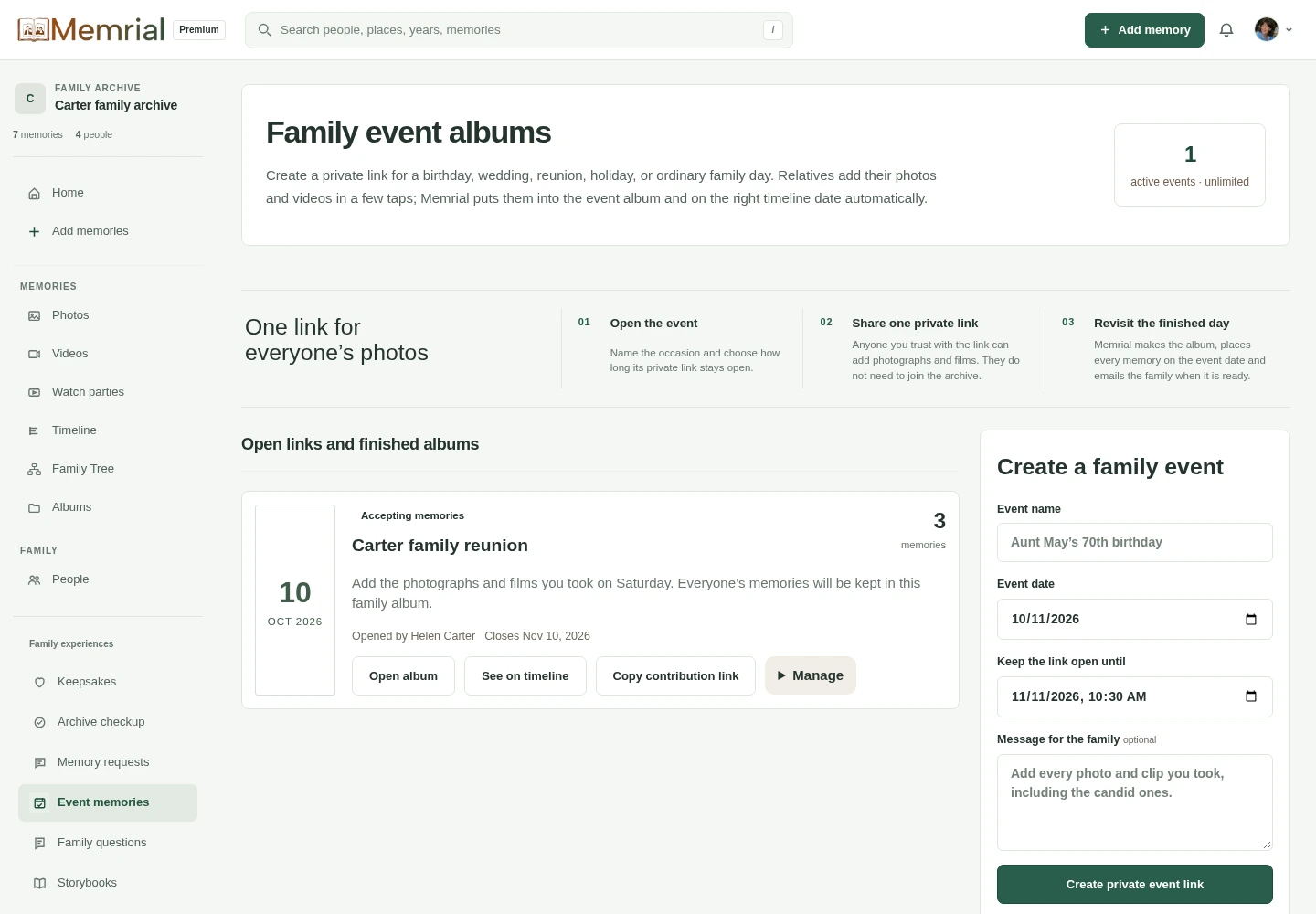The height and width of the screenshot is (914, 1316).
Task: Focus the Event name field
Action: pos(1135,542)
